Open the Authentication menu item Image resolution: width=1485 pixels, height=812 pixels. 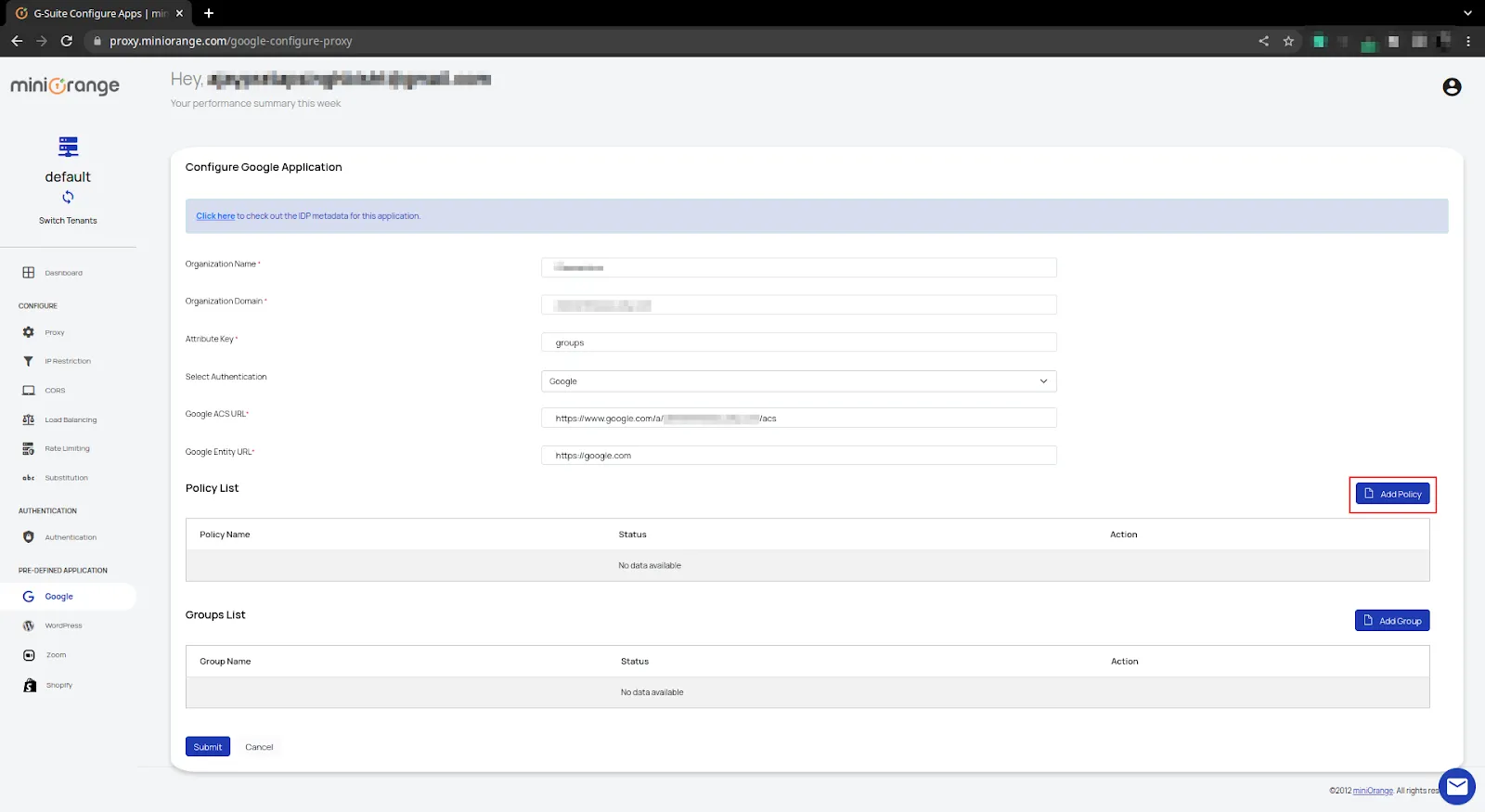(x=71, y=537)
